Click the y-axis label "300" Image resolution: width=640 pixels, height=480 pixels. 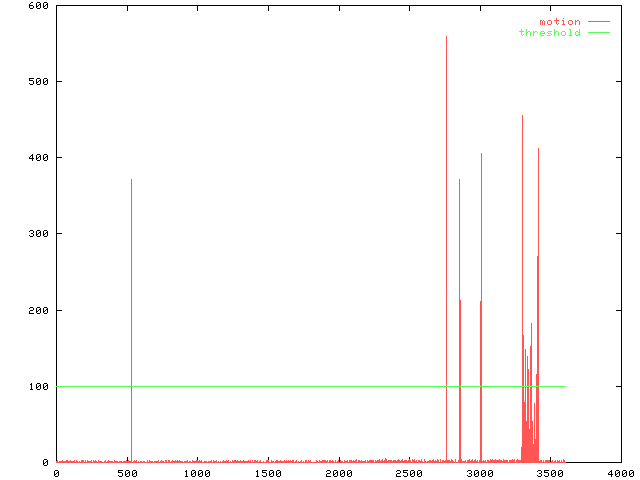point(38,234)
